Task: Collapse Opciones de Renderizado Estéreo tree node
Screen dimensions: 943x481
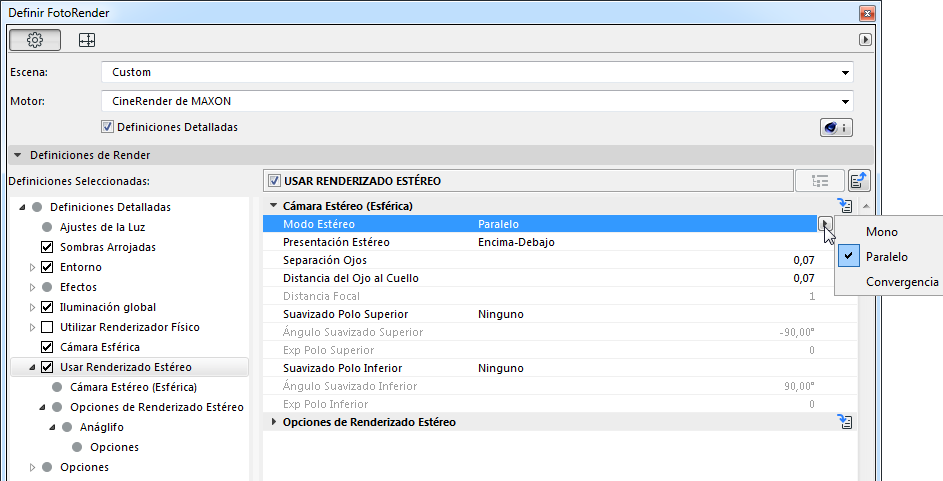Action: click(x=42, y=408)
